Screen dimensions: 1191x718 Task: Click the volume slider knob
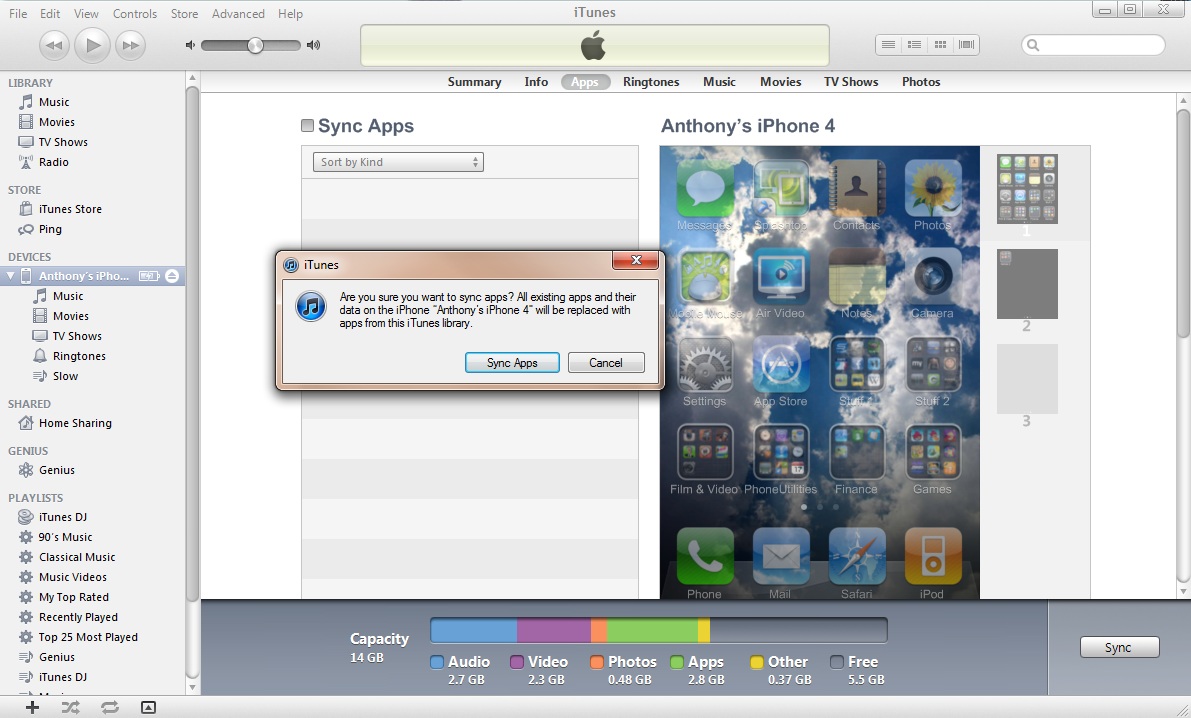coord(255,46)
